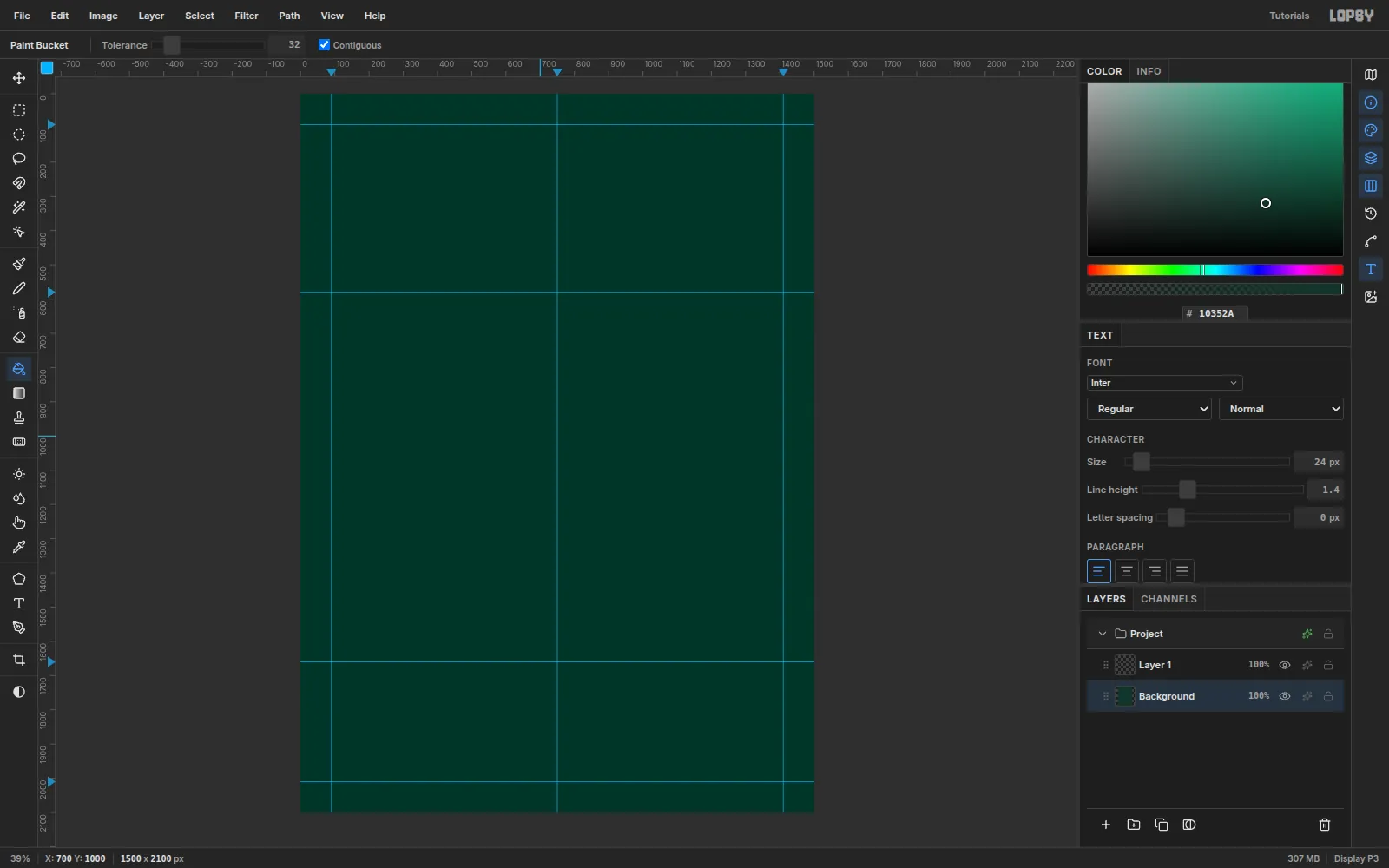The image size is (1389, 868).
Task: Toggle lock on Background layer
Action: point(1328,696)
